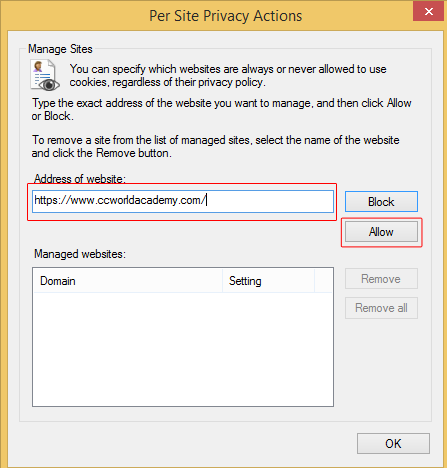Click the Per Site Privacy Actions title bar
The width and height of the screenshot is (447, 468).
[225, 16]
